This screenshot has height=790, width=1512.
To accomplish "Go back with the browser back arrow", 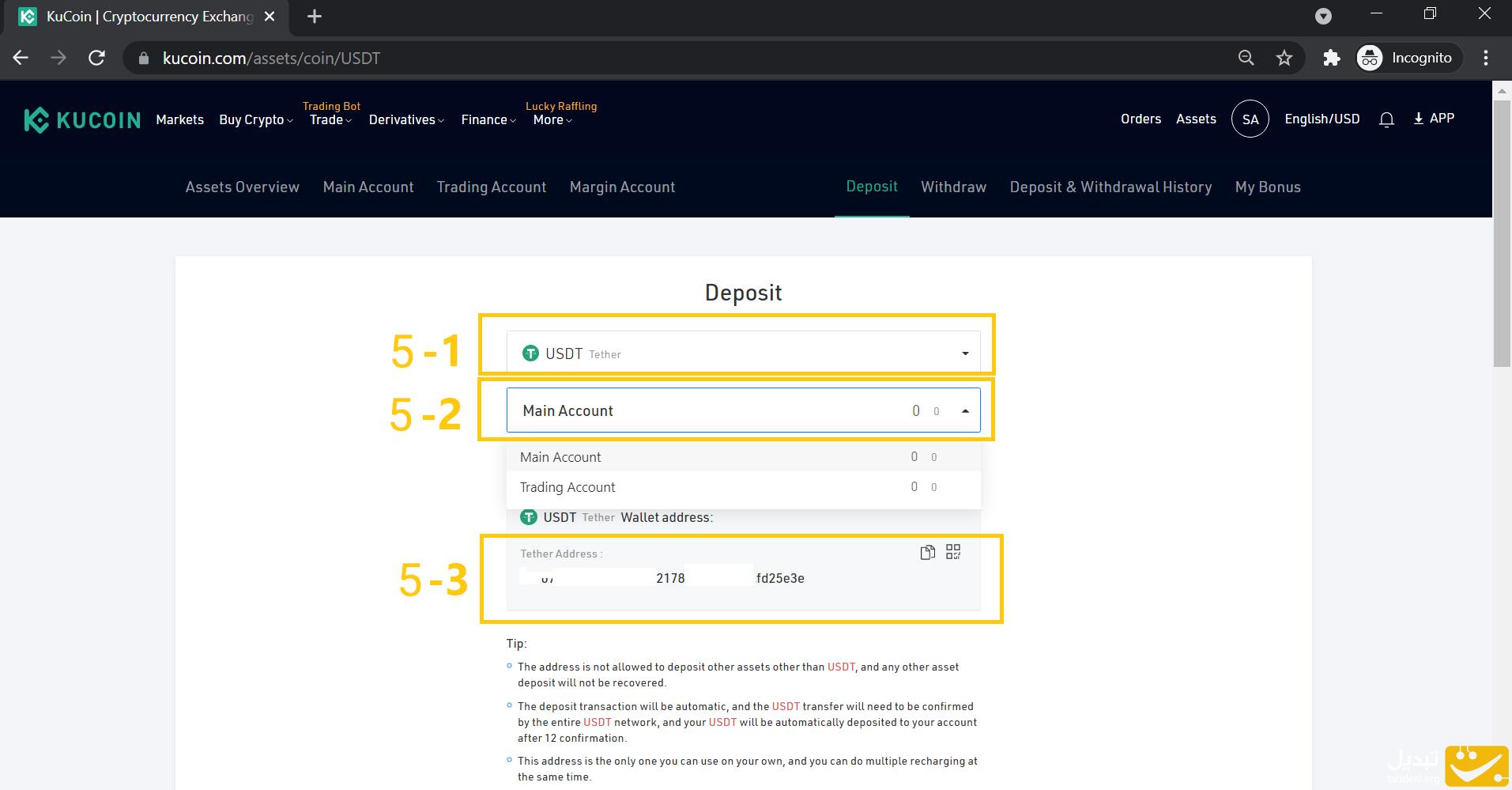I will pos(21,58).
